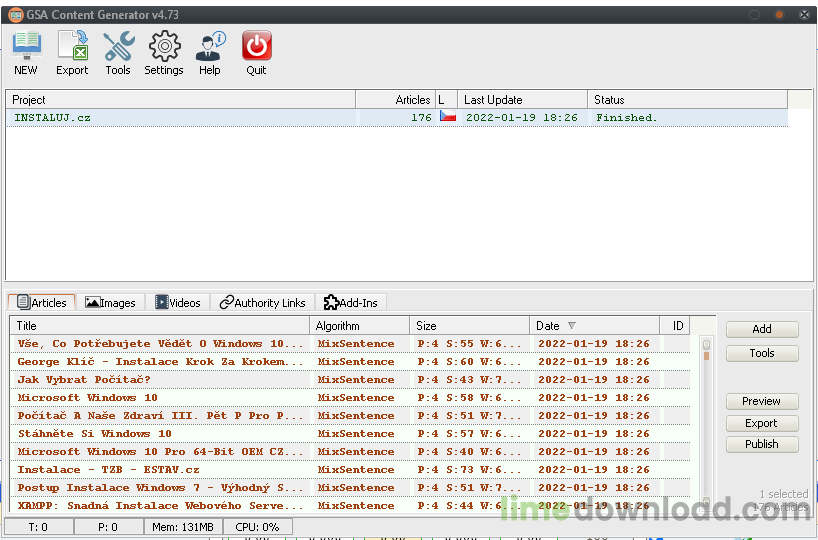Open the Authority Links tab

click(263, 303)
